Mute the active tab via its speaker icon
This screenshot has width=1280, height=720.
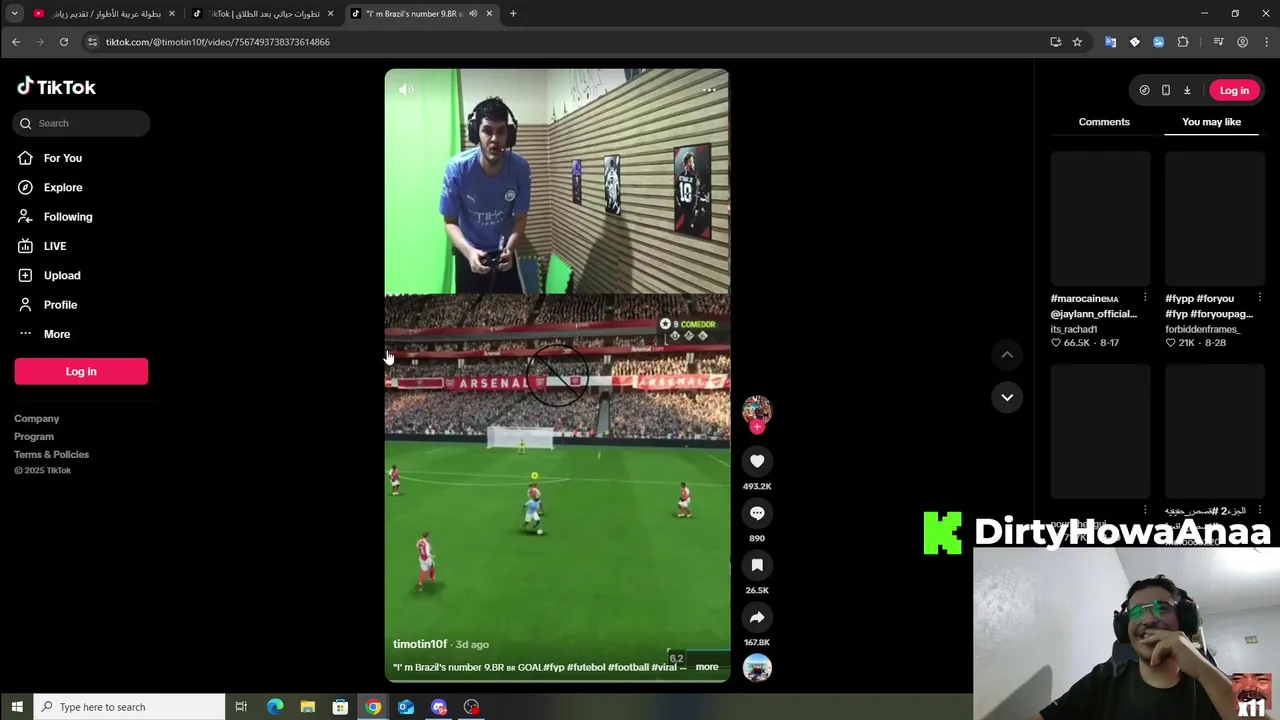click(x=473, y=14)
